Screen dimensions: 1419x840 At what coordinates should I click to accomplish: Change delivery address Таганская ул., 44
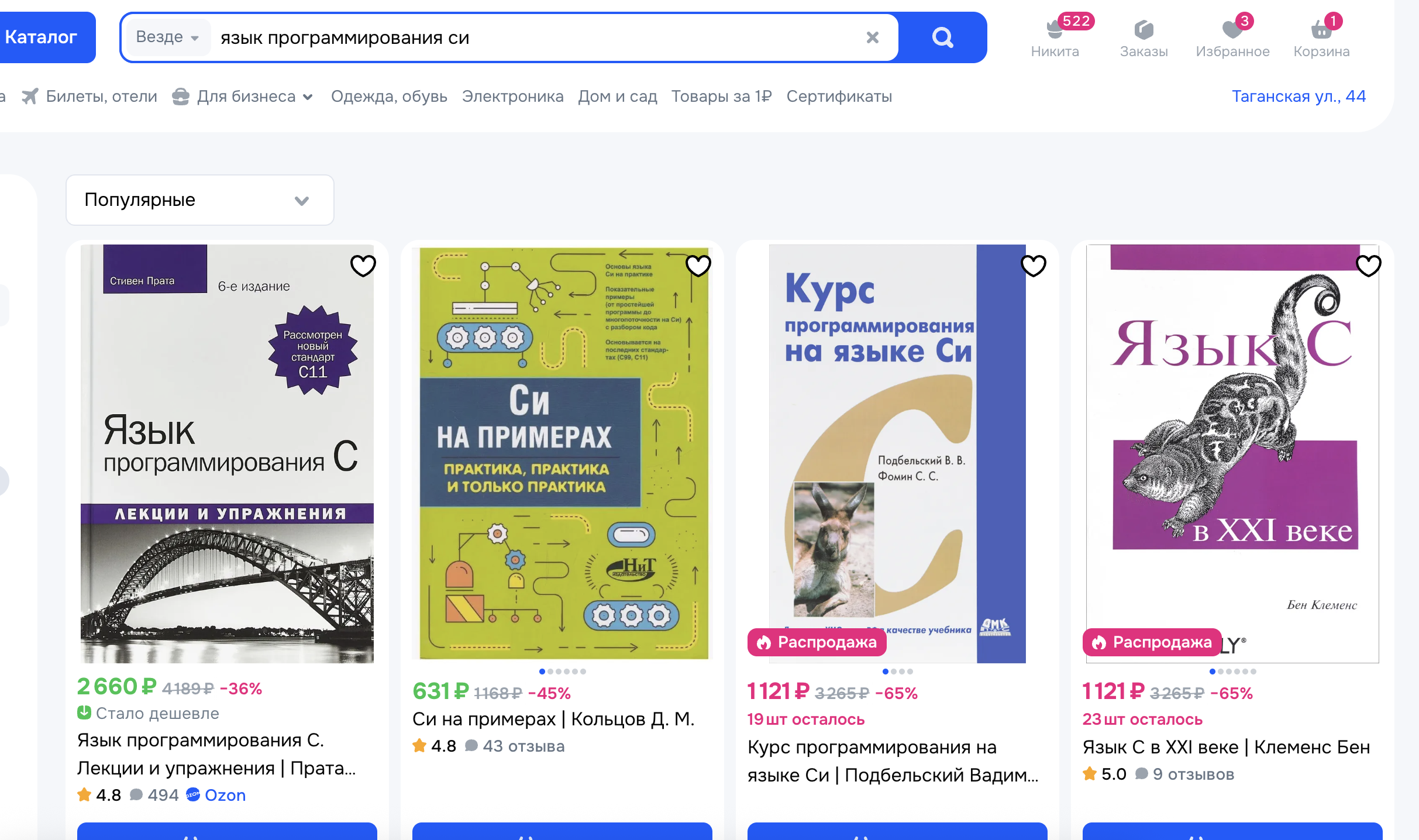[1299, 97]
